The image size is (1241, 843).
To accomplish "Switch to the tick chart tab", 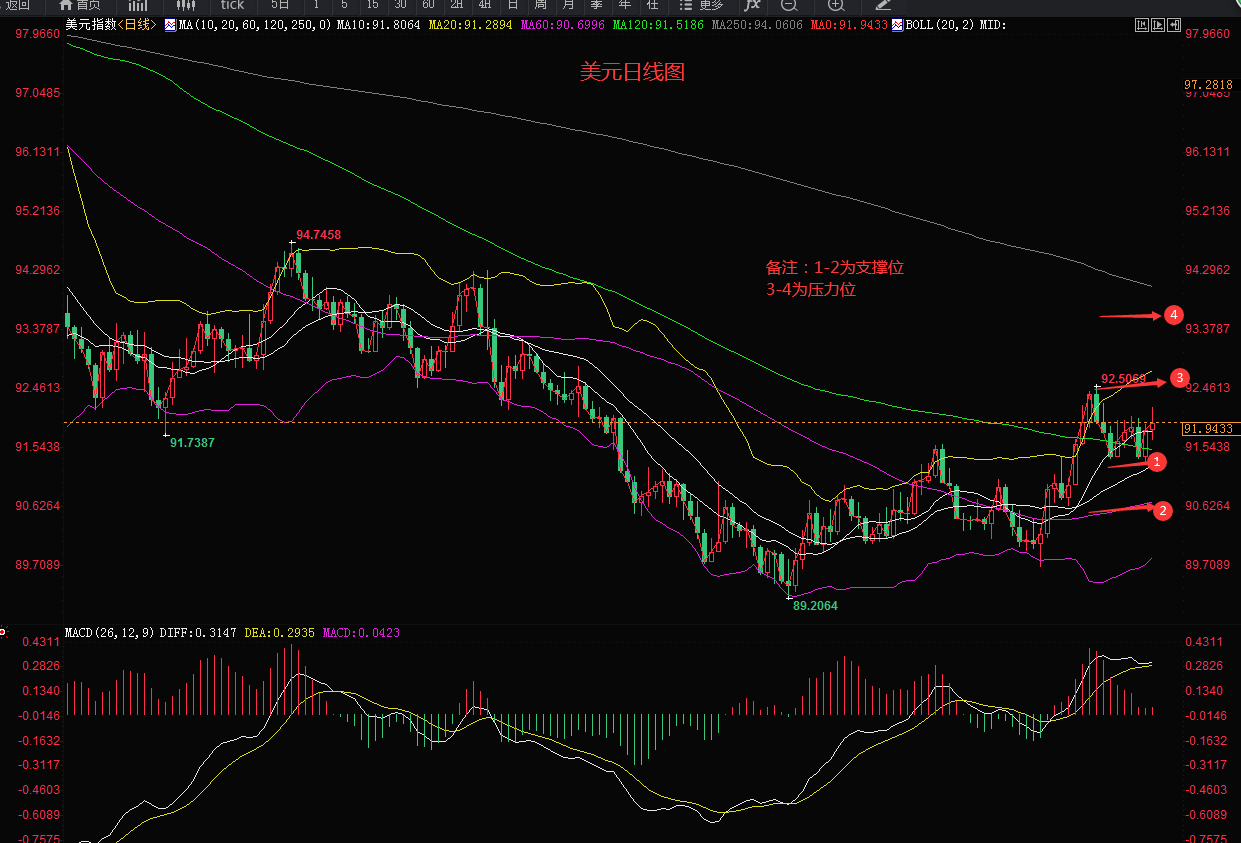I will pyautogui.click(x=232, y=5).
